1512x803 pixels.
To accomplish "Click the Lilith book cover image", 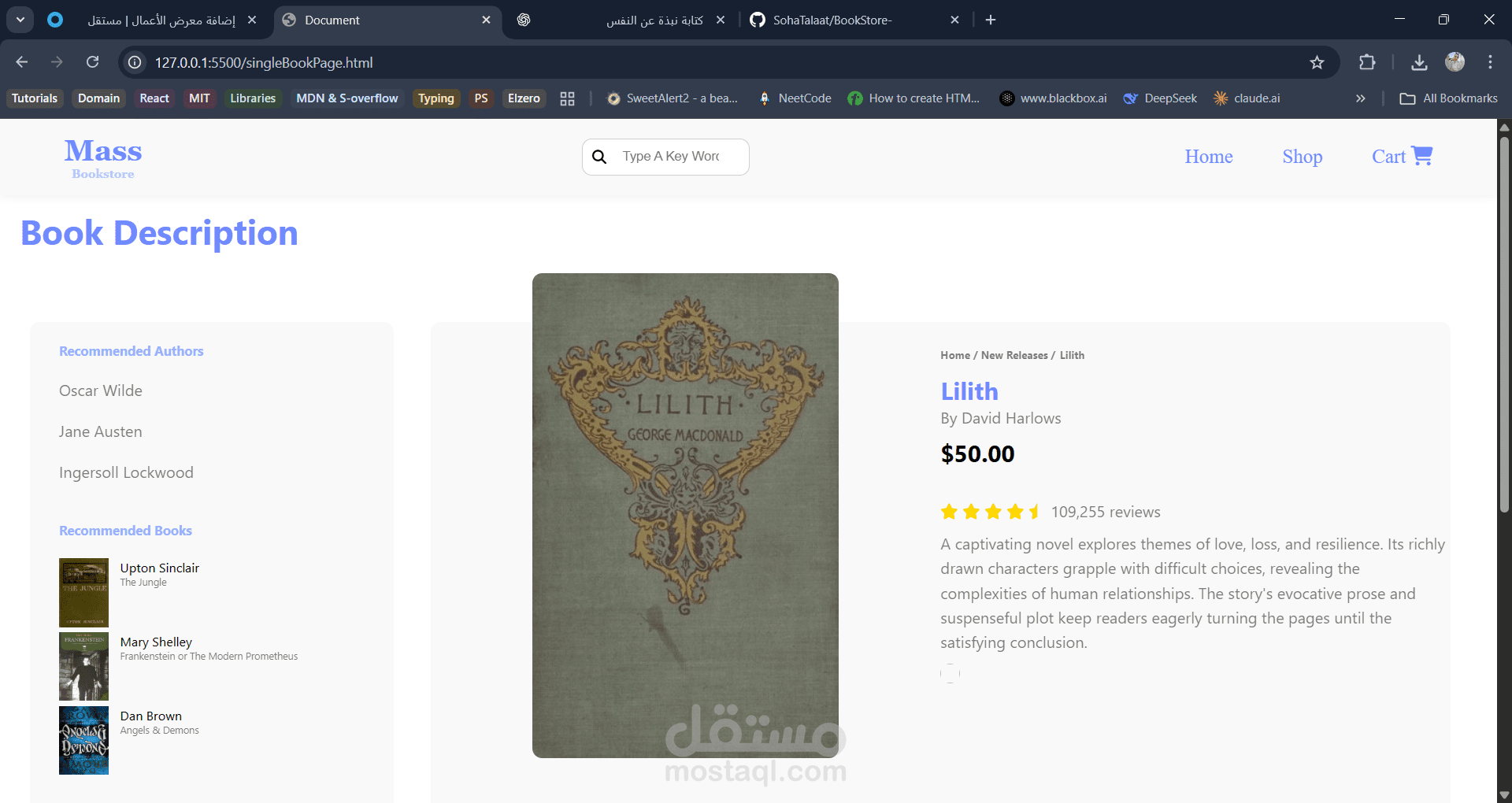I will point(685,516).
